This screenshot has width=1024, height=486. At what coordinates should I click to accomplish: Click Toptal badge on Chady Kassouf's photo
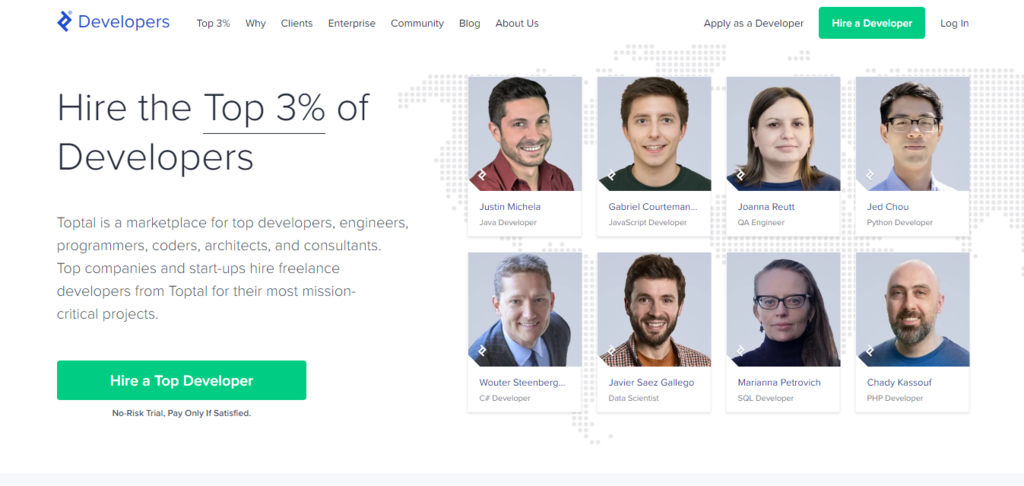point(870,351)
